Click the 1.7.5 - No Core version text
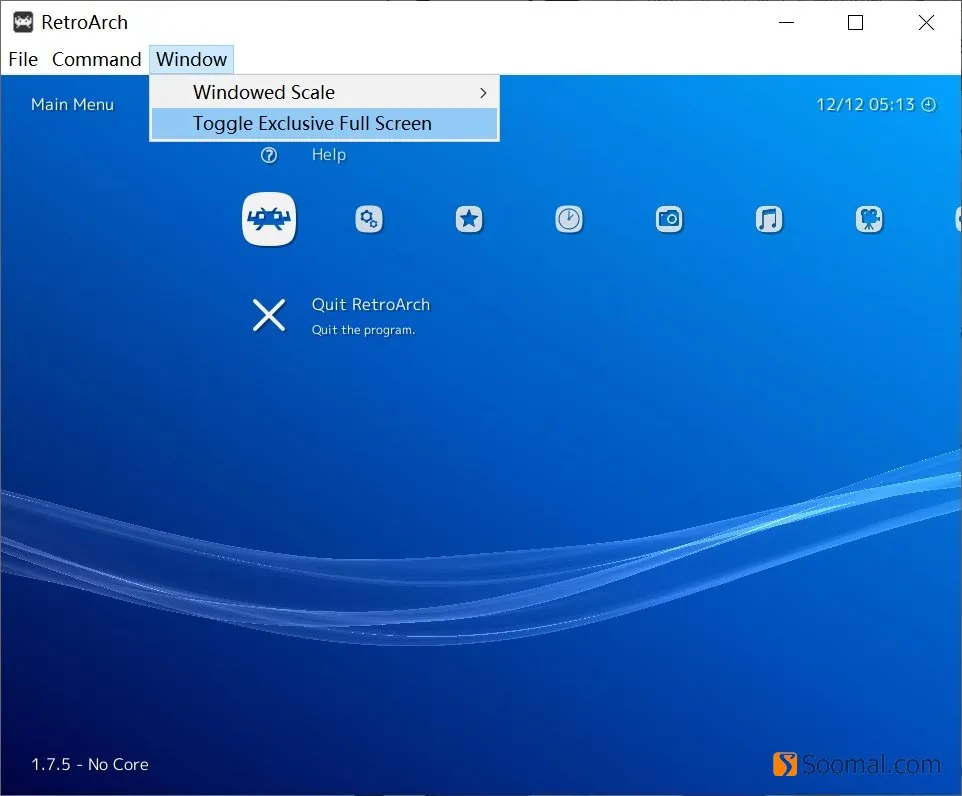This screenshot has width=962, height=796. click(x=90, y=764)
